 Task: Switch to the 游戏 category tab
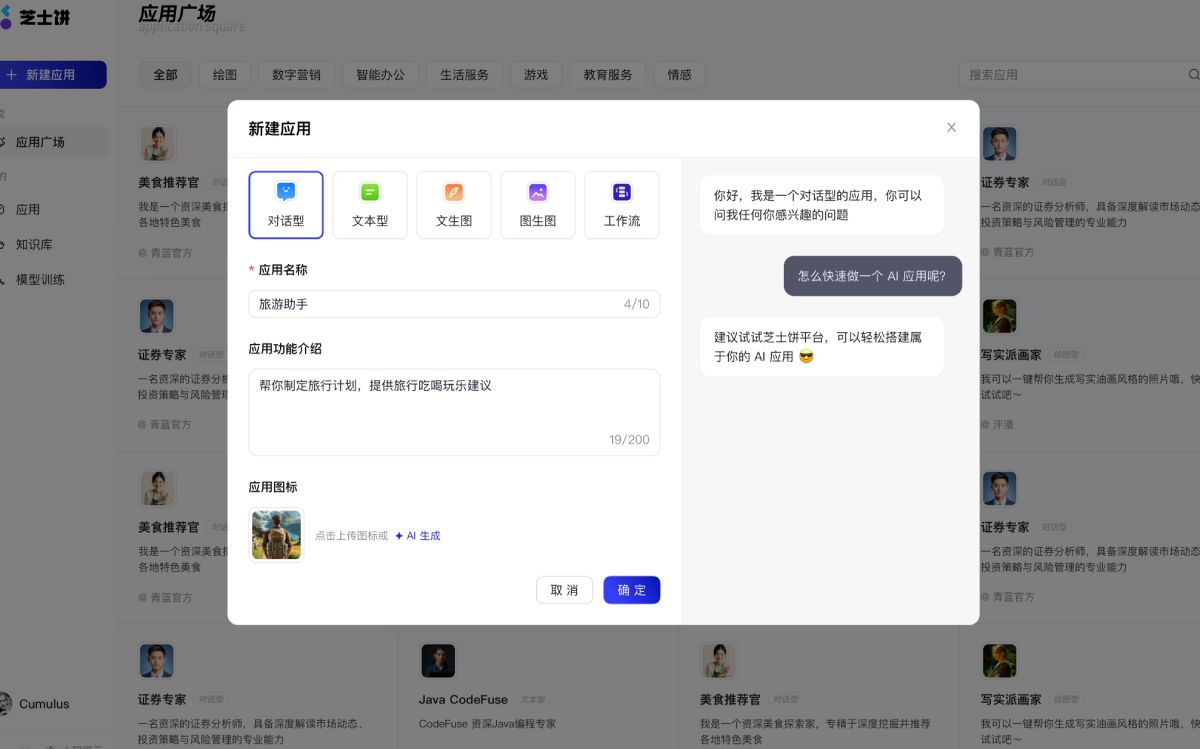pos(536,75)
